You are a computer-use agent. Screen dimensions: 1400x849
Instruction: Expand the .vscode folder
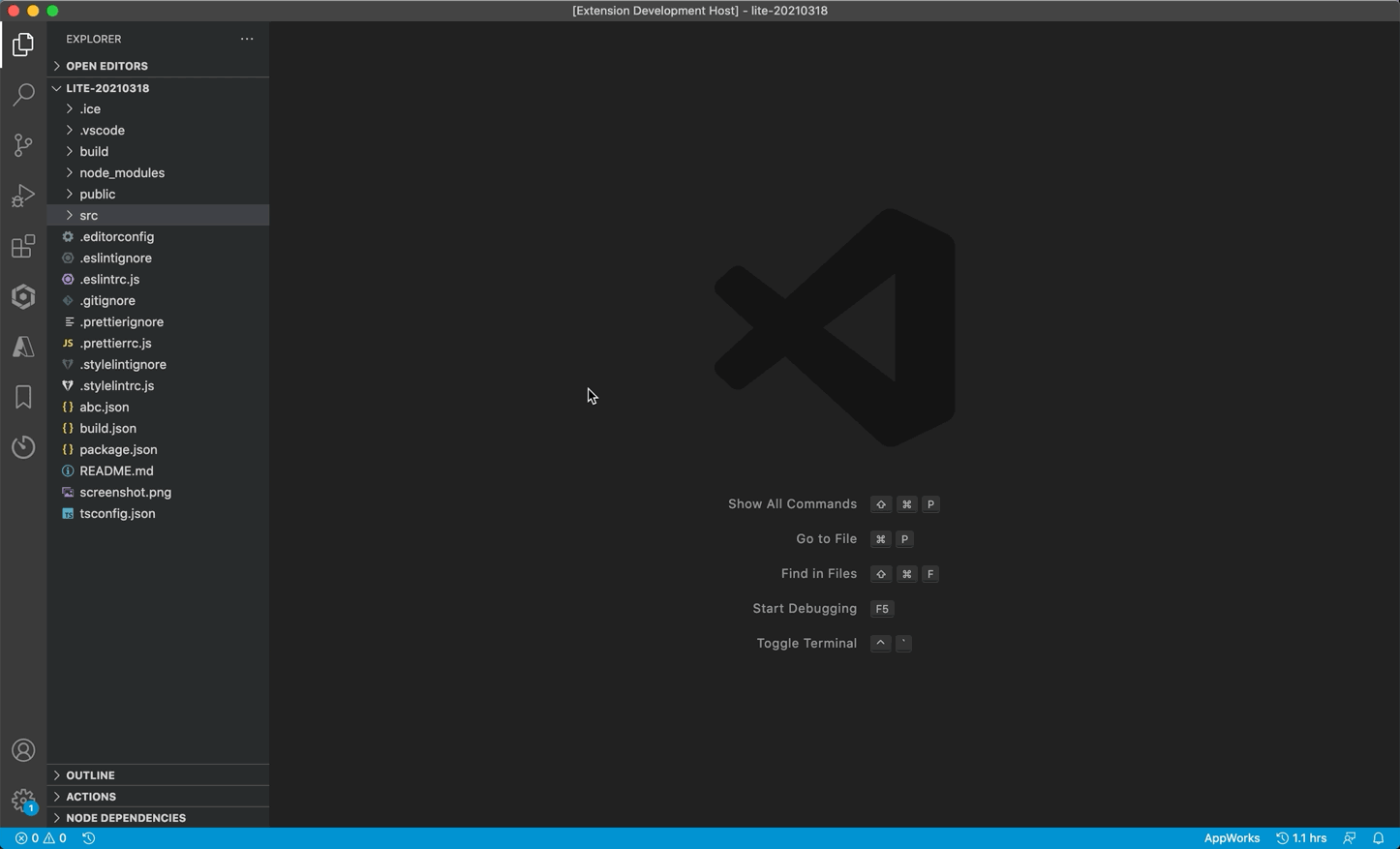point(158,131)
